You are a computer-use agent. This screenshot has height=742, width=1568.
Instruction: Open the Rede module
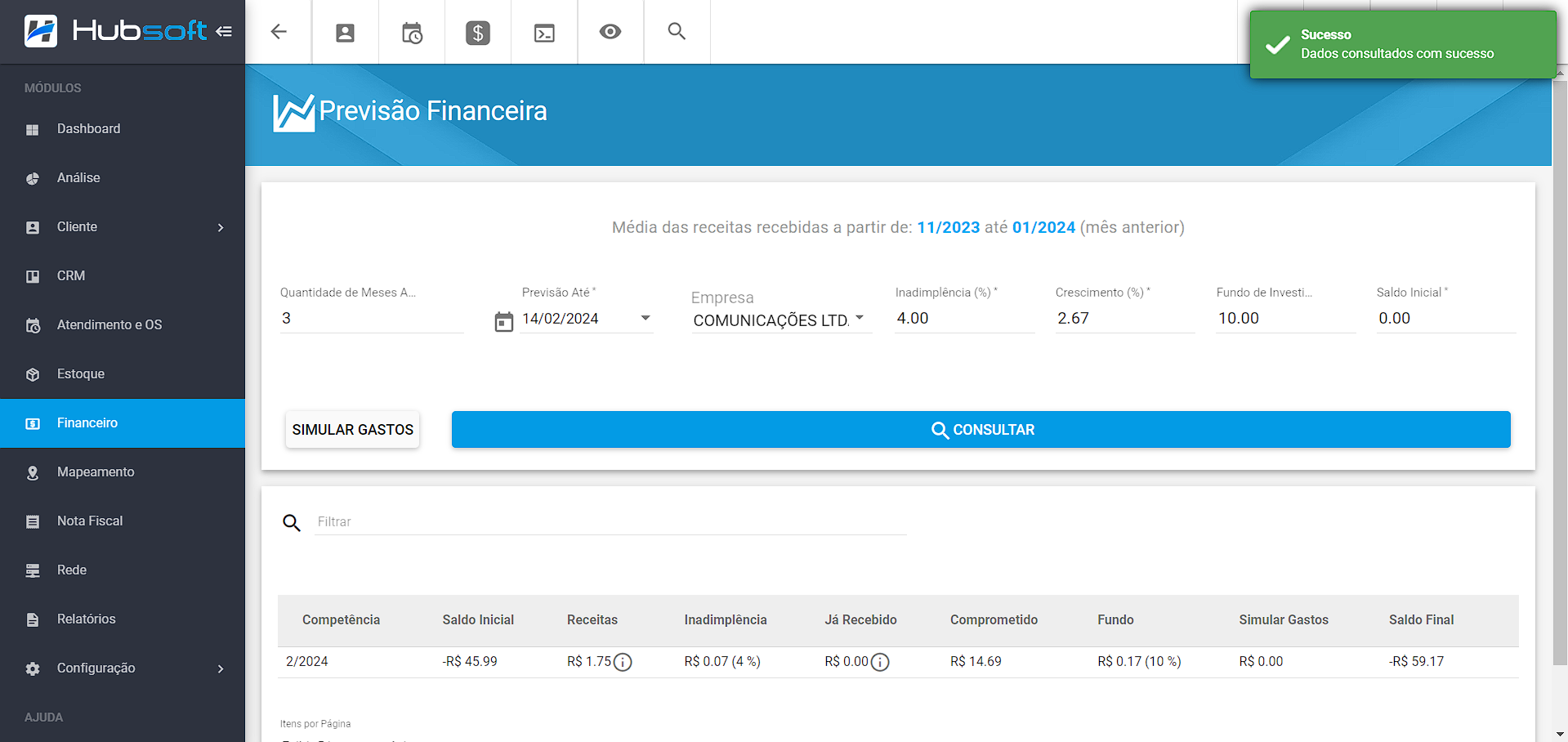point(123,570)
